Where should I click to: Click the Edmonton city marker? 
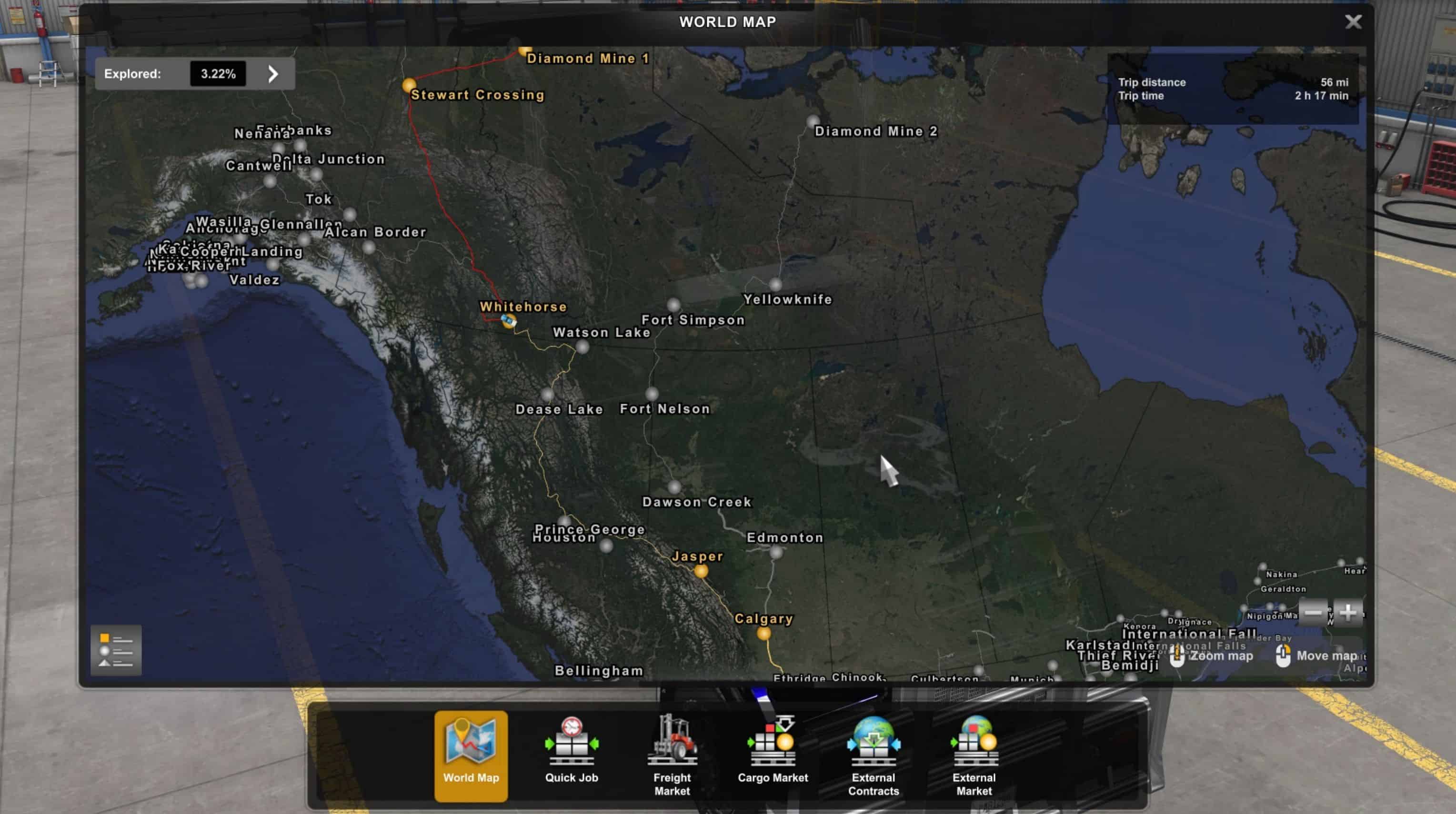(x=777, y=553)
